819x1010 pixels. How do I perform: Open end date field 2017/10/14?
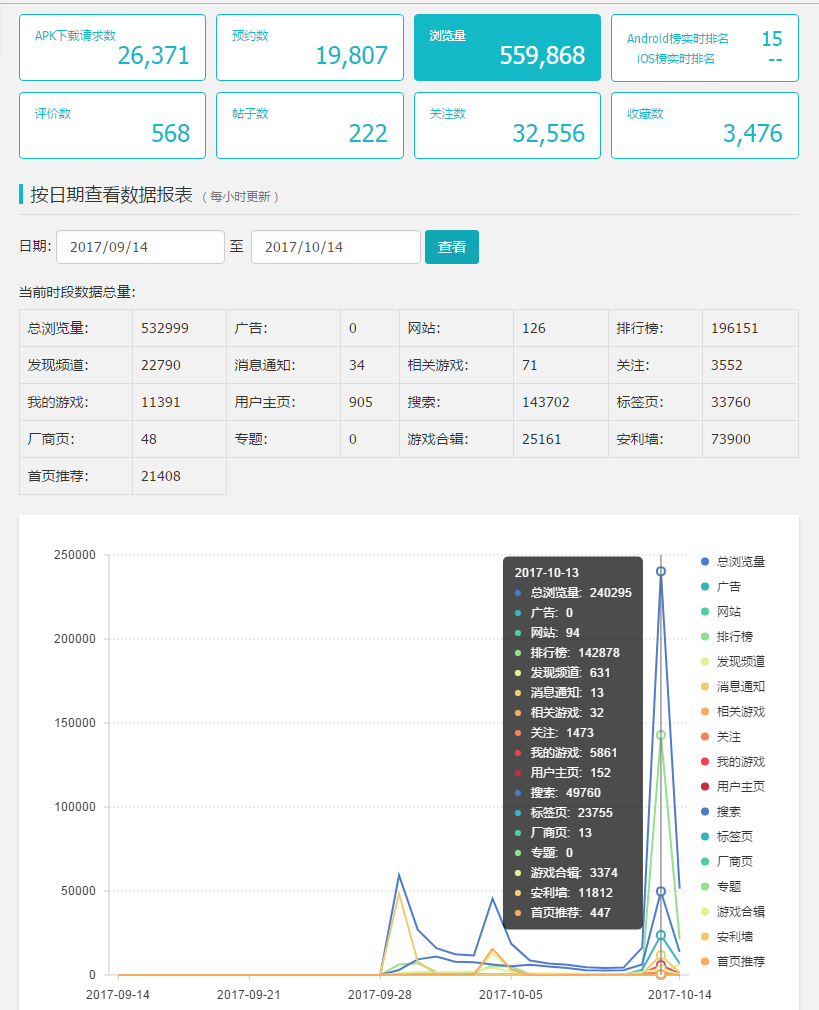pos(336,247)
